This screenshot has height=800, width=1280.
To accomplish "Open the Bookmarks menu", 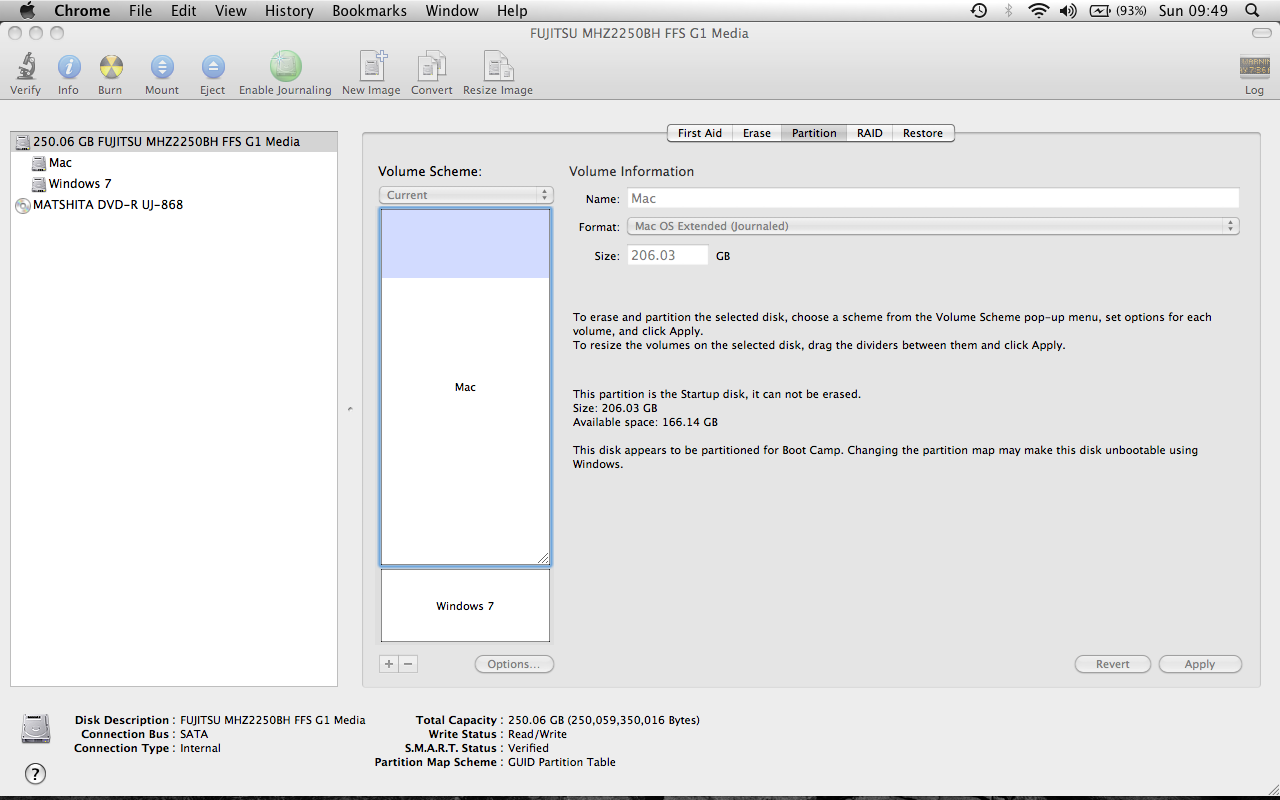I will pyautogui.click(x=369, y=11).
